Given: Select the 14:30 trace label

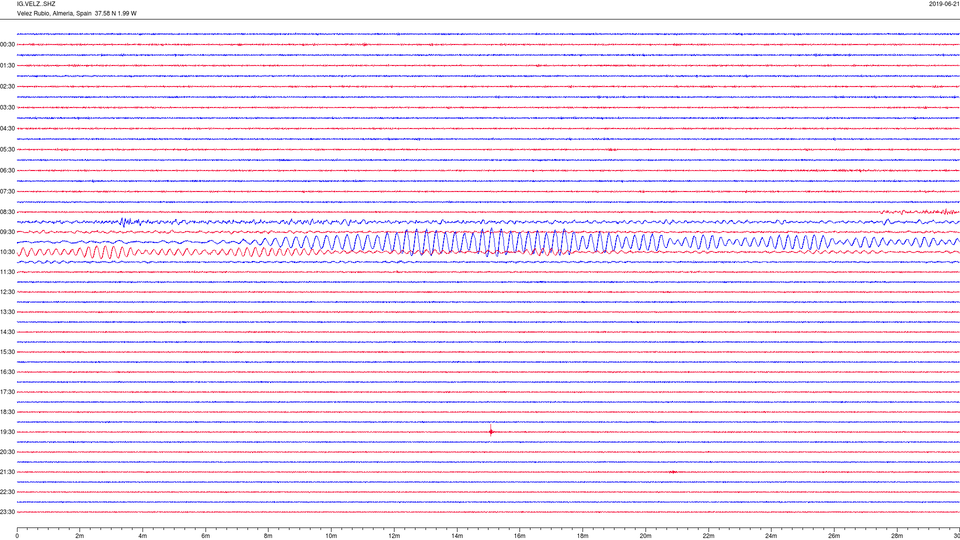Looking at the screenshot, I should (7, 332).
